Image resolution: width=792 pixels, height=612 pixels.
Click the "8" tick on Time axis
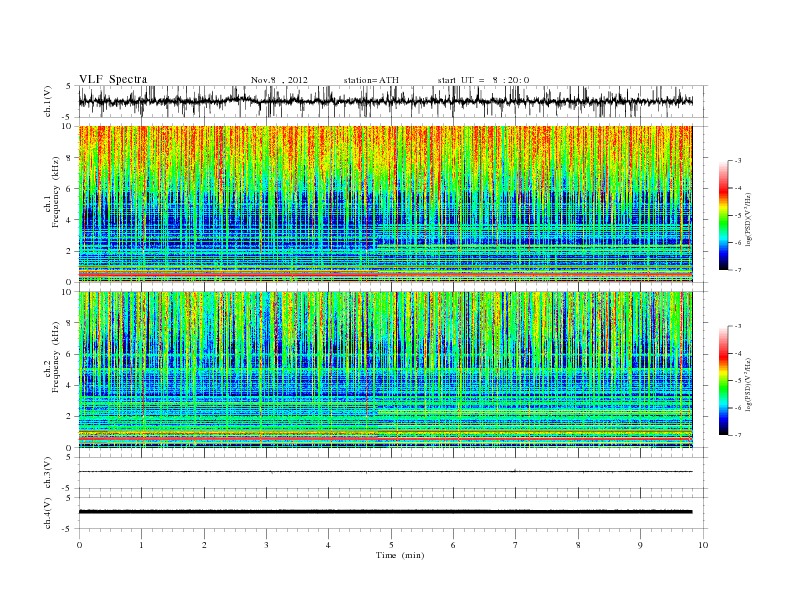578,545
